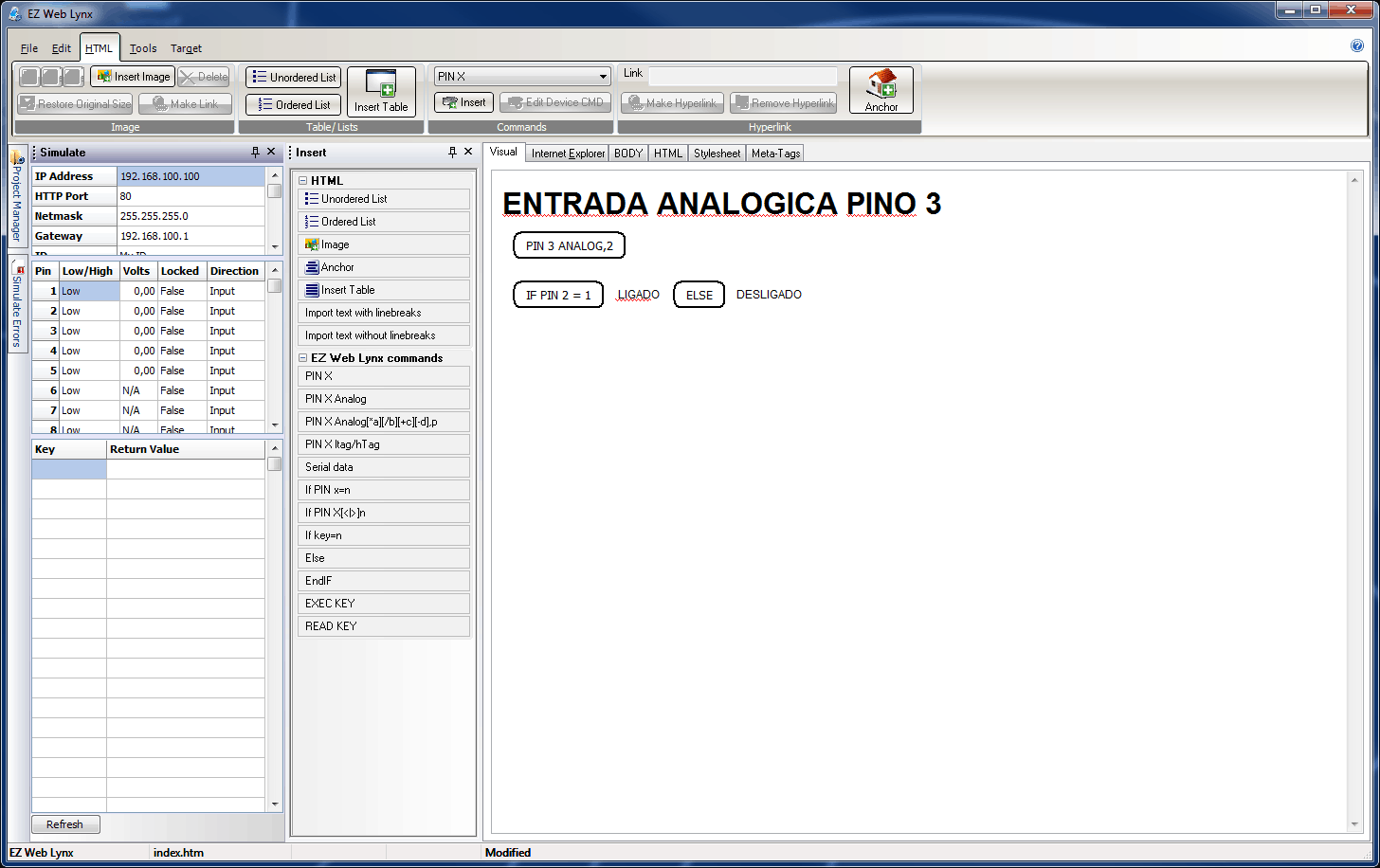Click the Insert Table ribbon icon
Viewport: 1380px width, 868px height.
click(381, 91)
